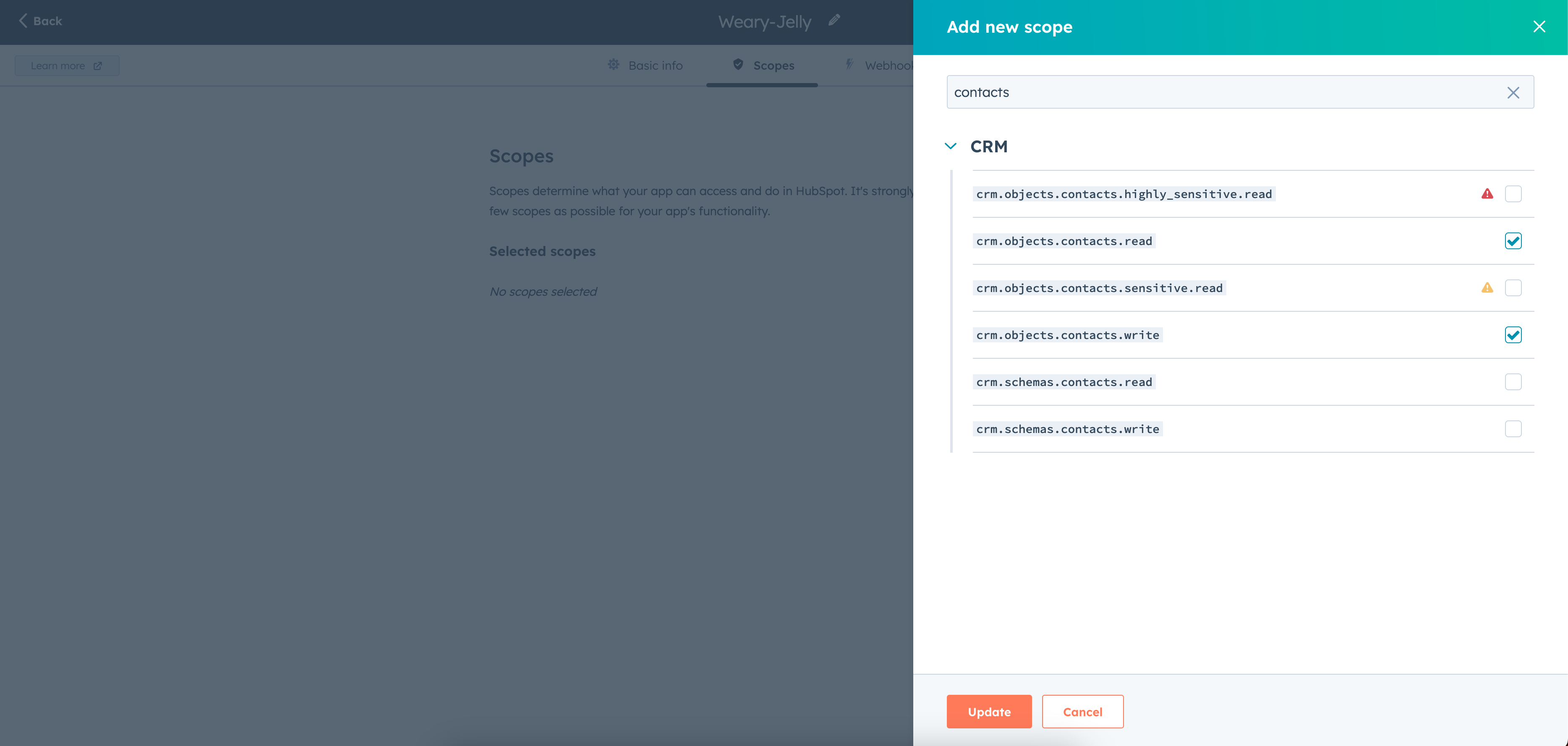Click the red highly_sensitive warning icon
This screenshot has width=1568, height=746.
coord(1487,194)
